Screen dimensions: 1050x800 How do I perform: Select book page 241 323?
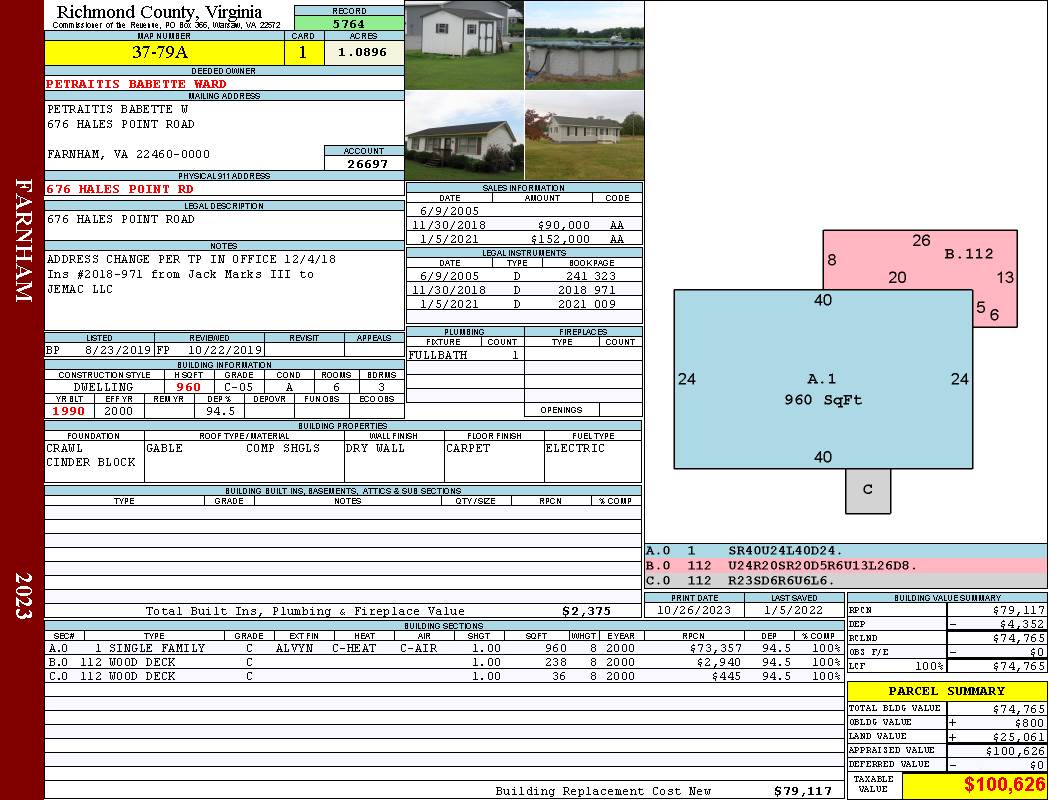590,276
